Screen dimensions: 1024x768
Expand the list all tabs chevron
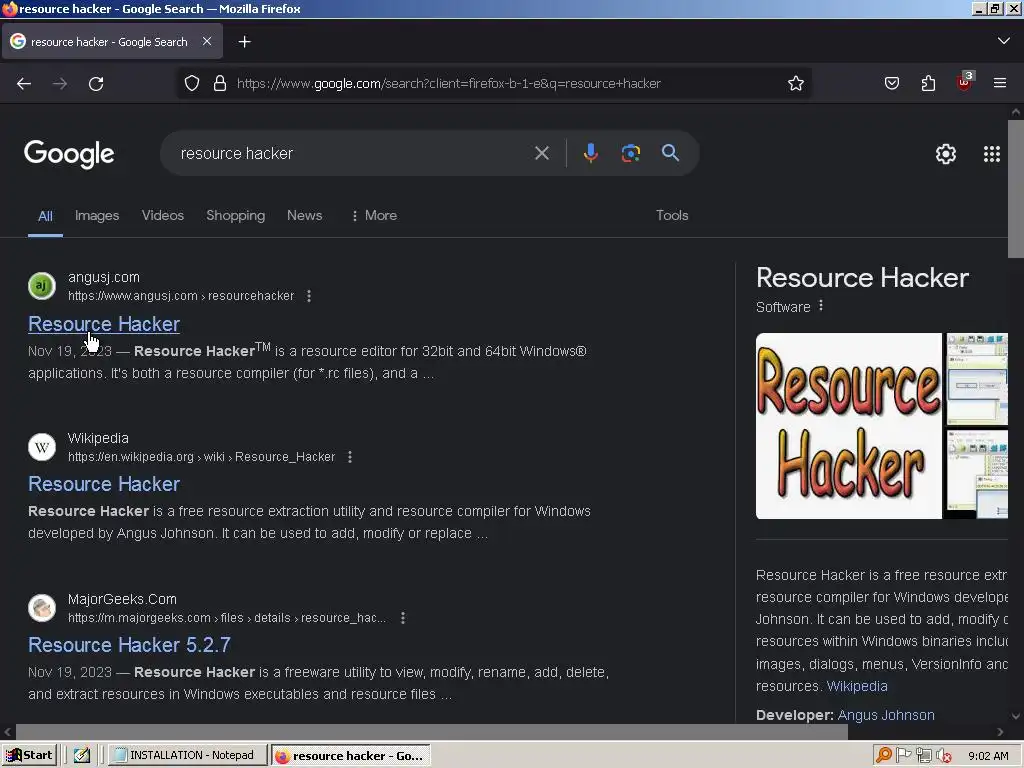tap(1004, 41)
